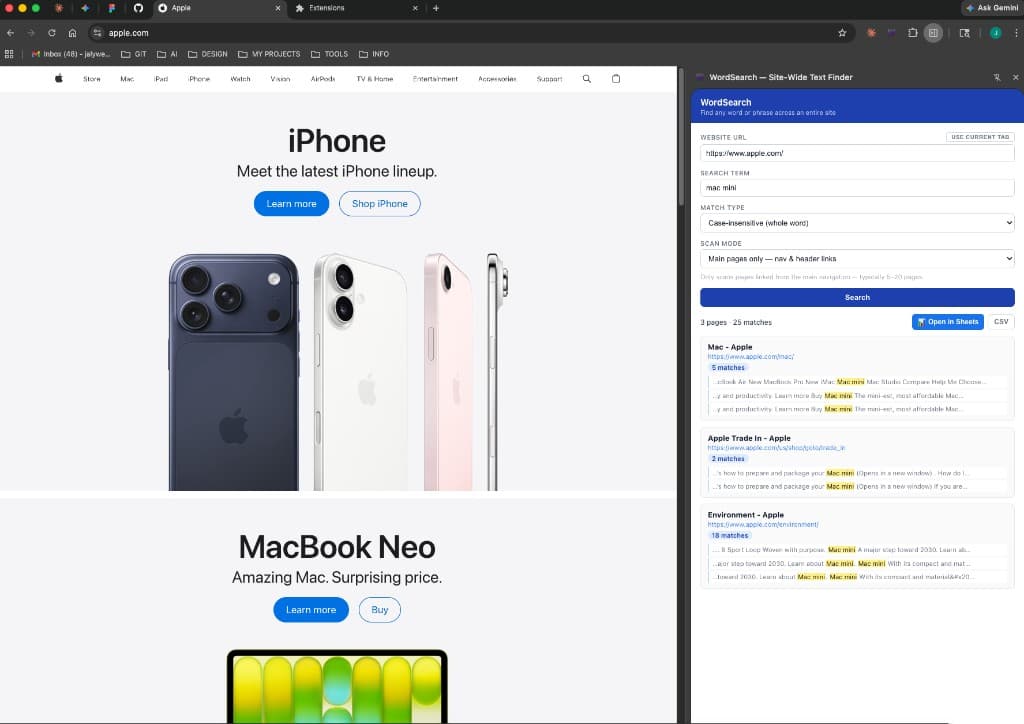Select the search icon in Apple's navigation bar
The height and width of the screenshot is (724, 1024).
[x=586, y=78]
